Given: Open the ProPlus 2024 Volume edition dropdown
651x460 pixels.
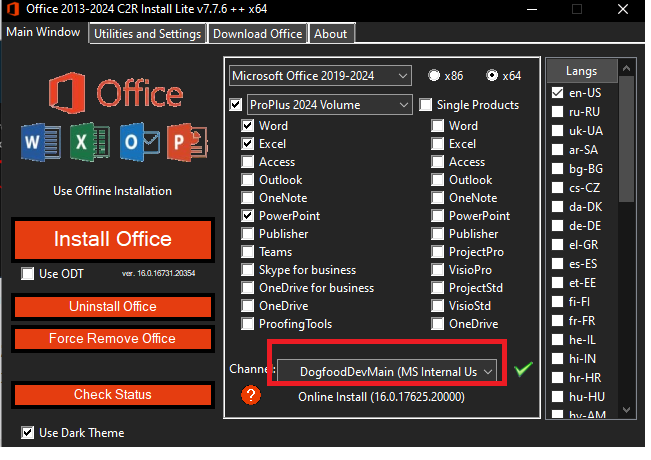Looking at the screenshot, I should click(330, 105).
